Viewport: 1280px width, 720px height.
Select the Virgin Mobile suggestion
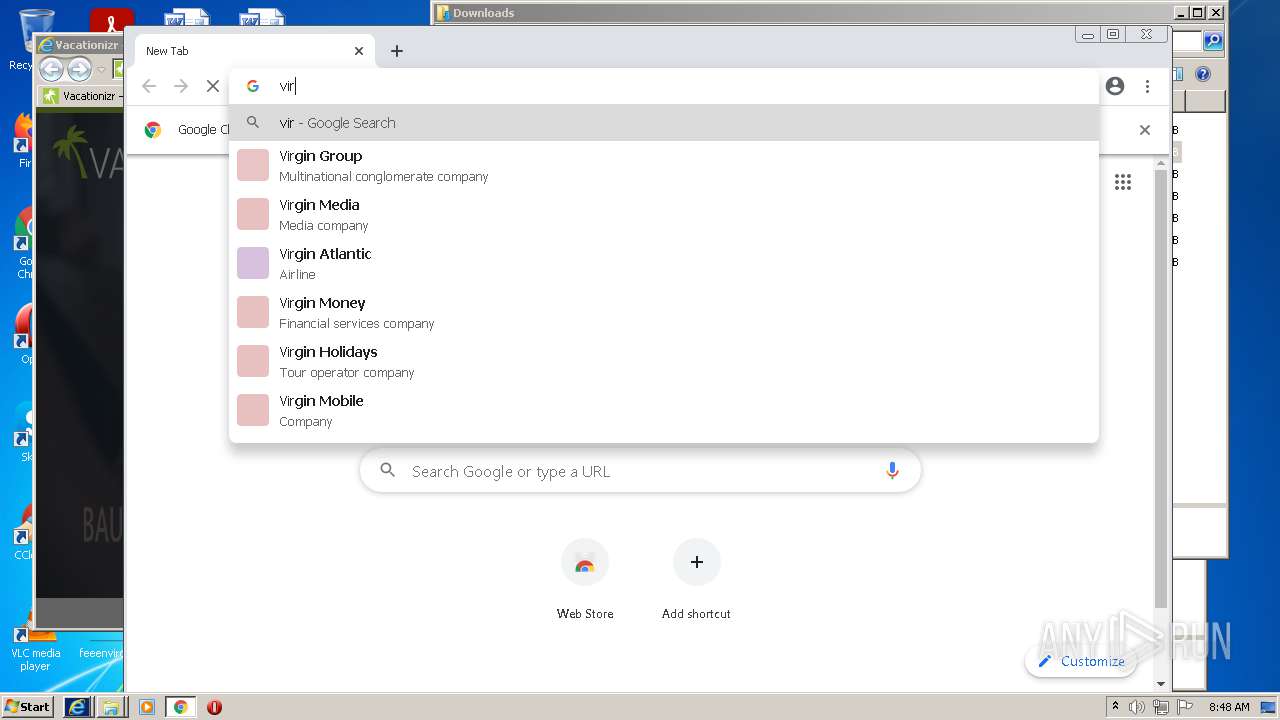click(664, 410)
